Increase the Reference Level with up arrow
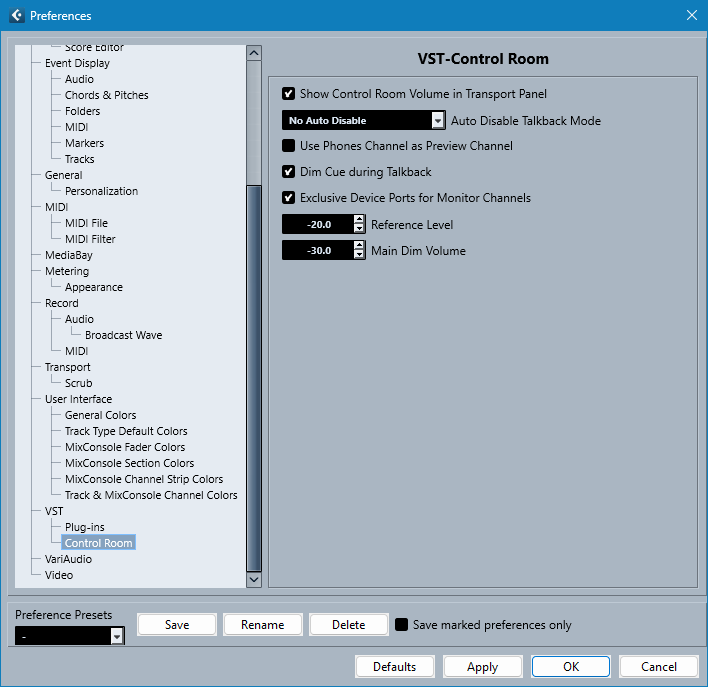 pos(360,220)
